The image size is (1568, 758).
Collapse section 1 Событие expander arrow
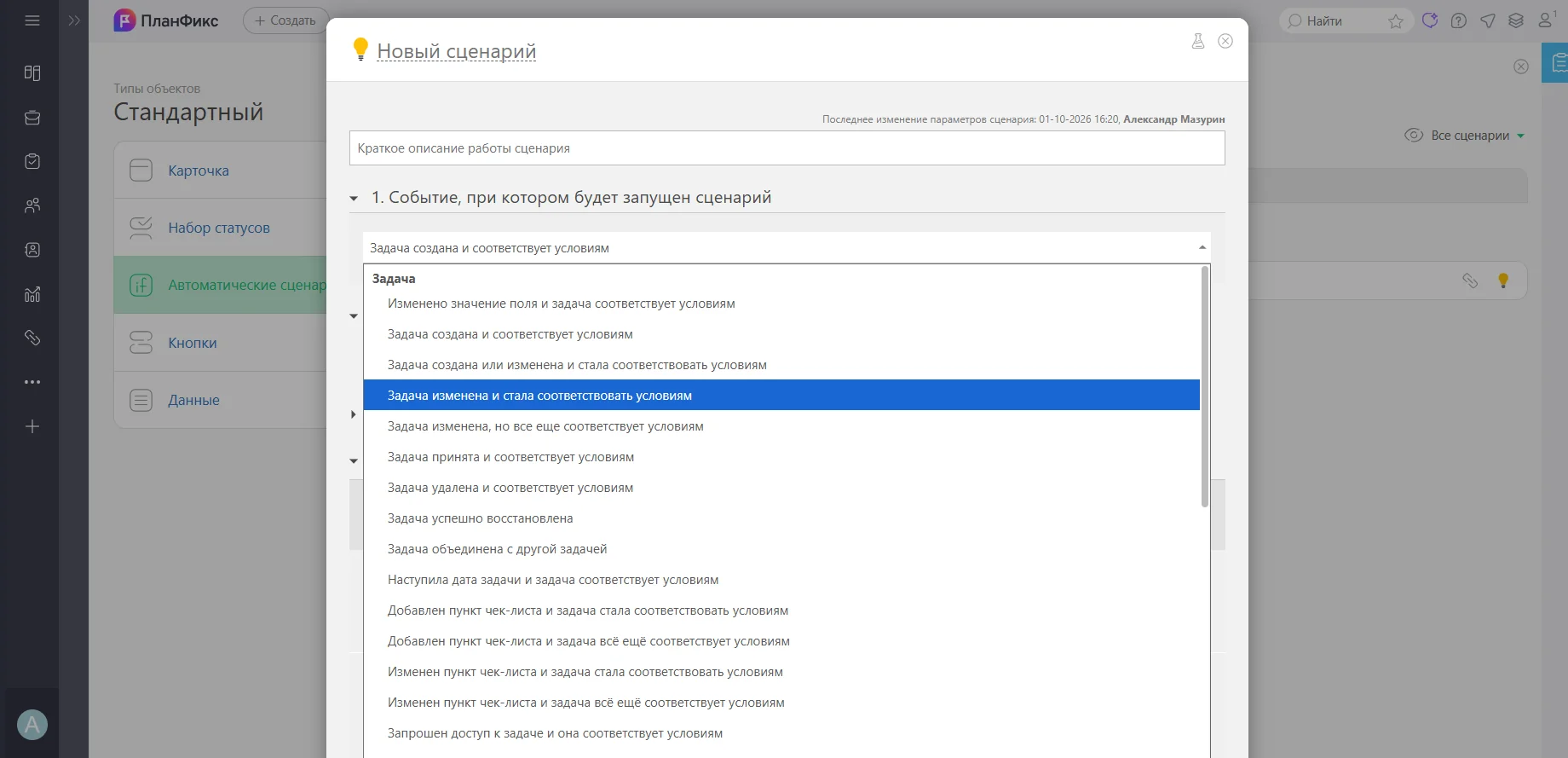[x=354, y=199]
